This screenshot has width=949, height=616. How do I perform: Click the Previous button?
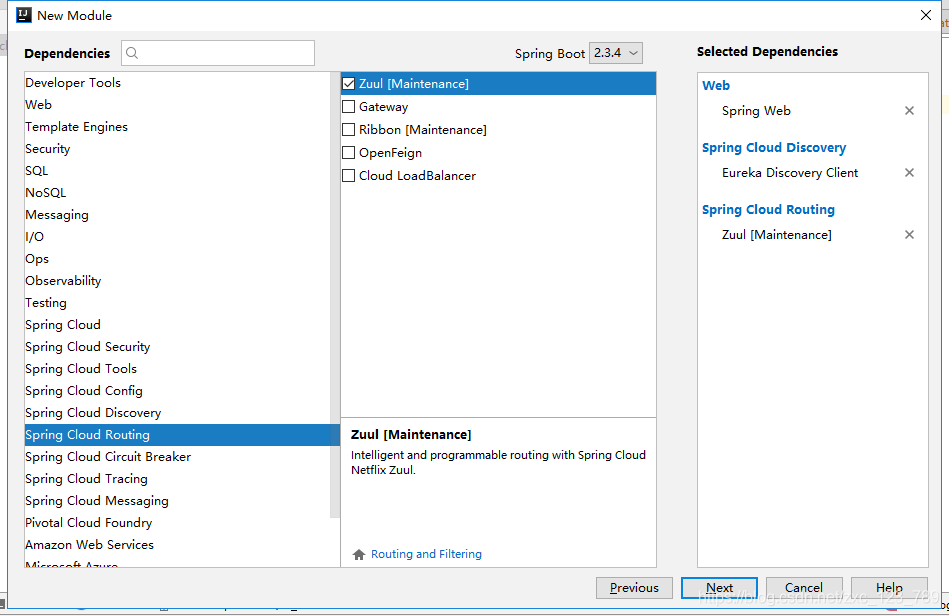(x=634, y=588)
